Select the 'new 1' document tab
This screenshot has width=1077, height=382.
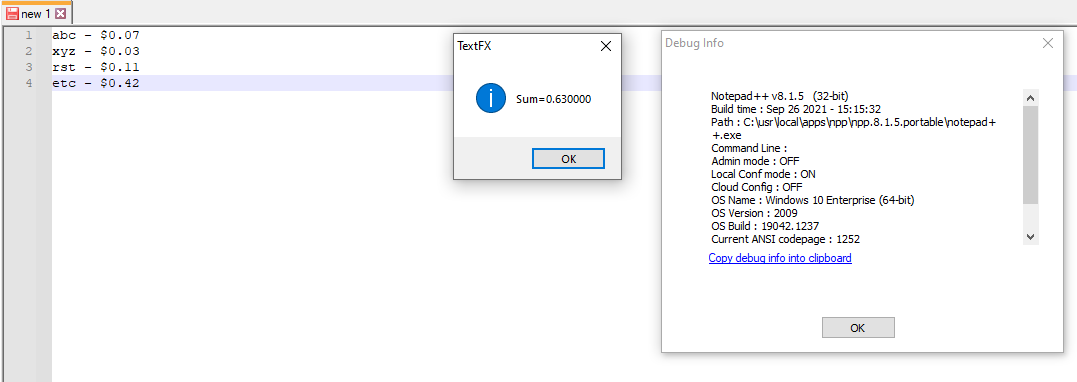point(36,14)
